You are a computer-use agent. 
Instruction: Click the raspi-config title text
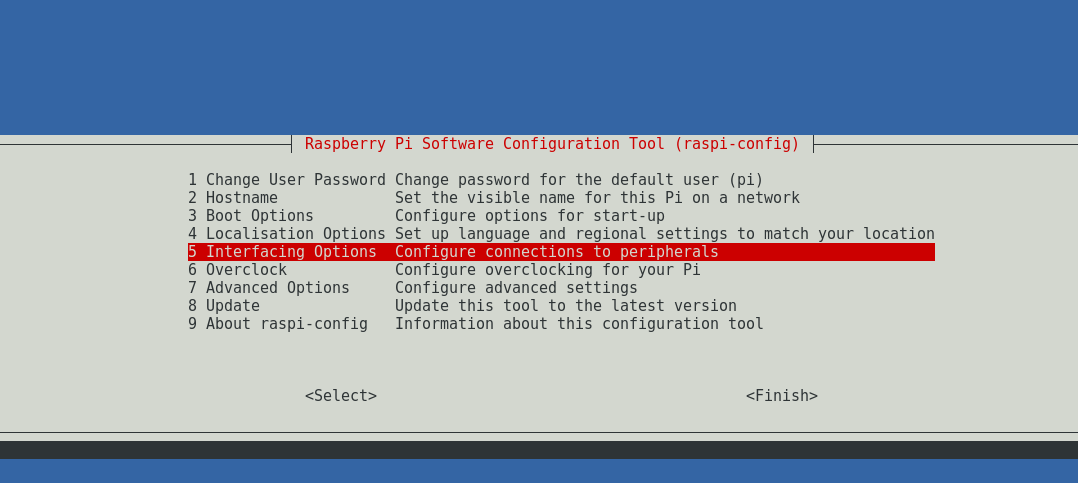coord(552,144)
